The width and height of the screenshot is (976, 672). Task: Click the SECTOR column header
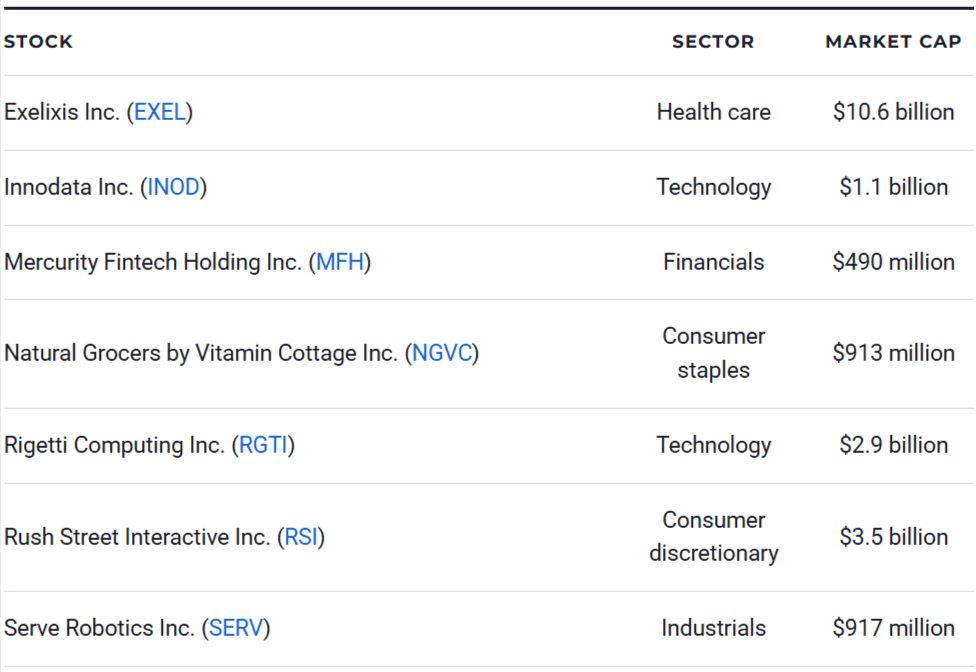click(x=713, y=42)
